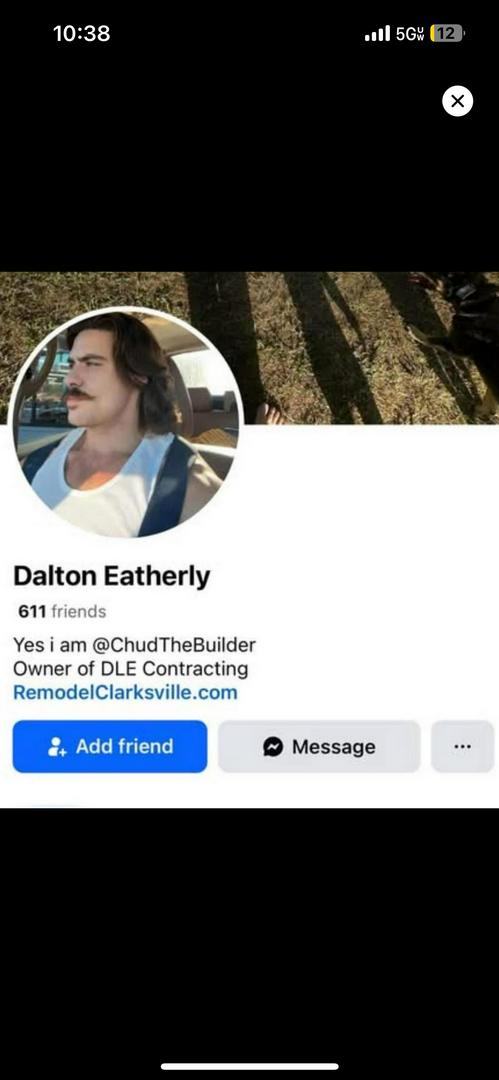Open the RemodelClarksville.com link
Screen dimensions: 499x1080
tap(125, 692)
